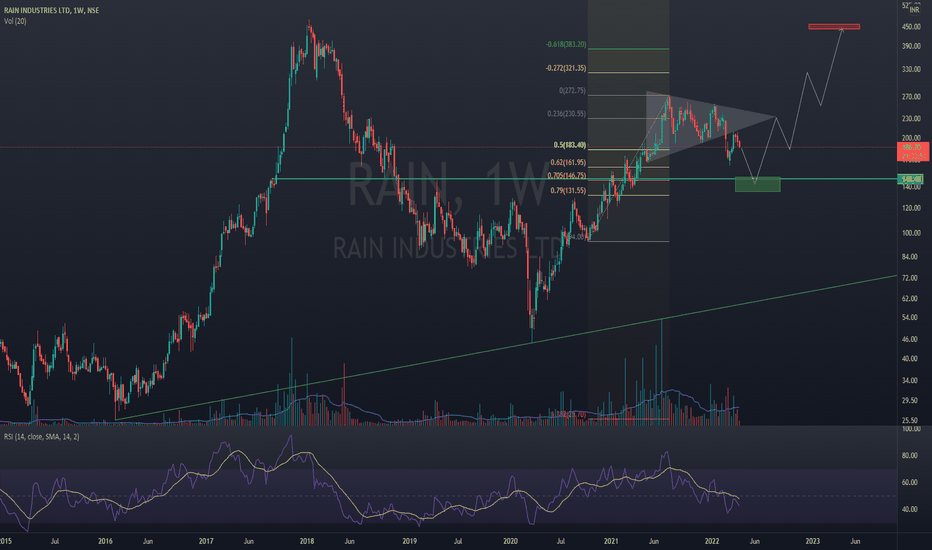Click the 2016 label on time axis
This screenshot has width=932, height=550.
105,542
